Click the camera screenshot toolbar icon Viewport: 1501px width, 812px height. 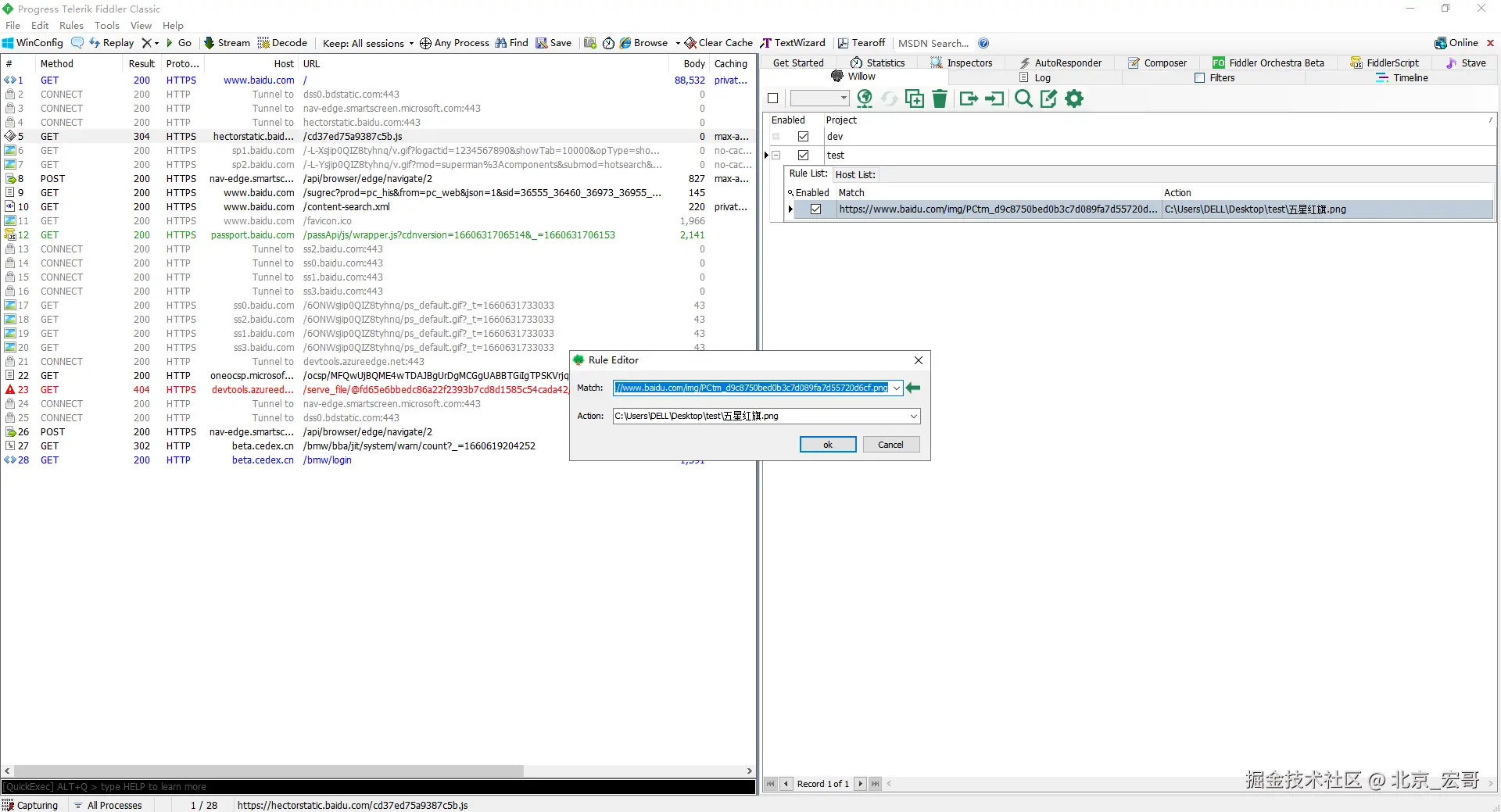point(590,43)
